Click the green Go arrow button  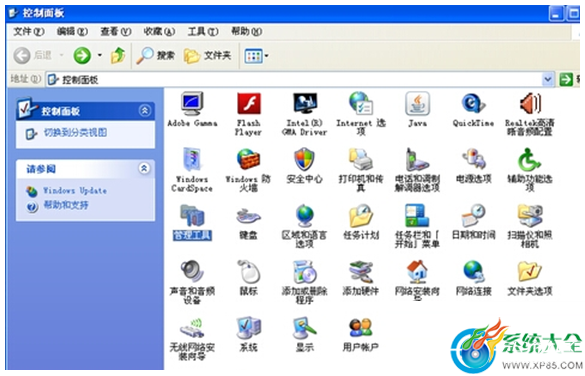[566, 79]
